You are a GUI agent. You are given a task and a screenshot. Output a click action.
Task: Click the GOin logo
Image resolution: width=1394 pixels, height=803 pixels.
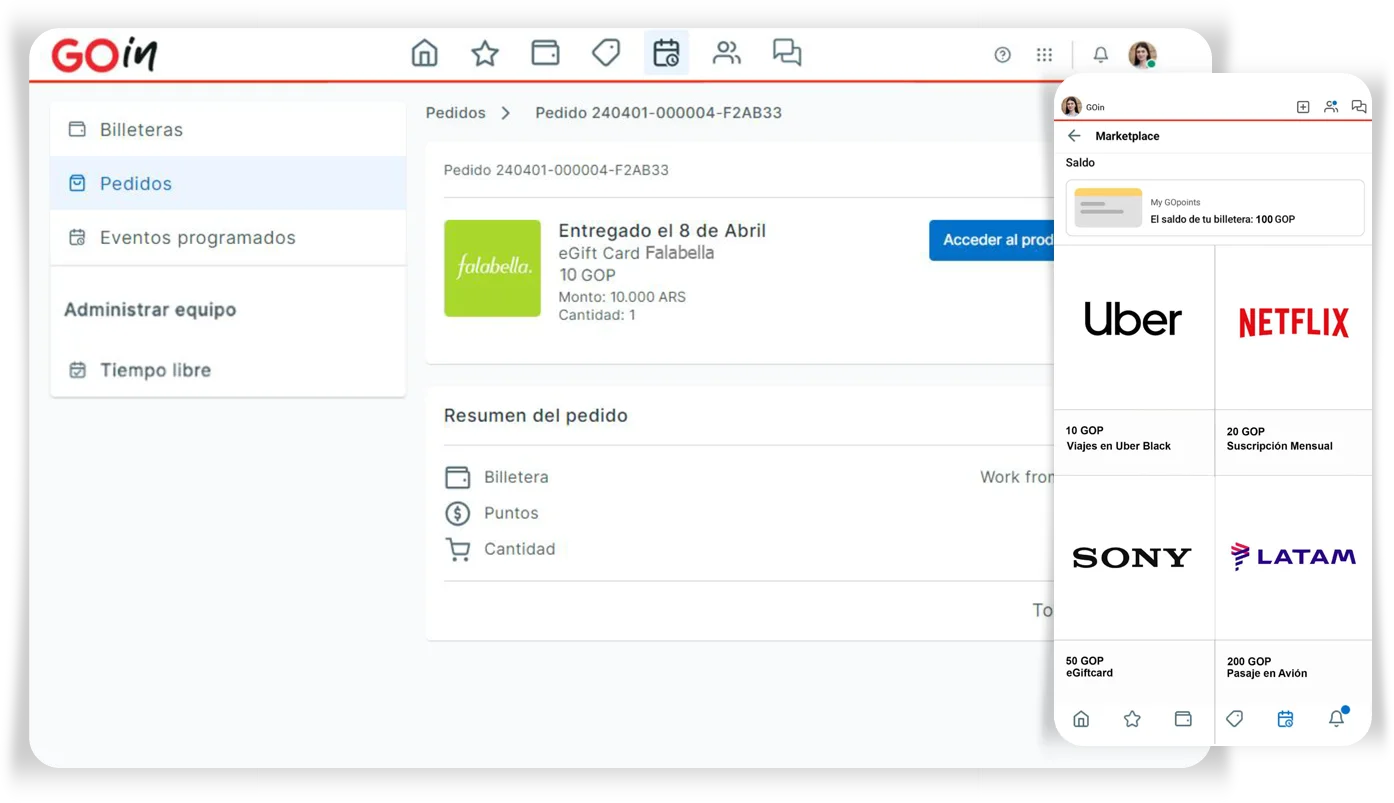click(x=105, y=54)
